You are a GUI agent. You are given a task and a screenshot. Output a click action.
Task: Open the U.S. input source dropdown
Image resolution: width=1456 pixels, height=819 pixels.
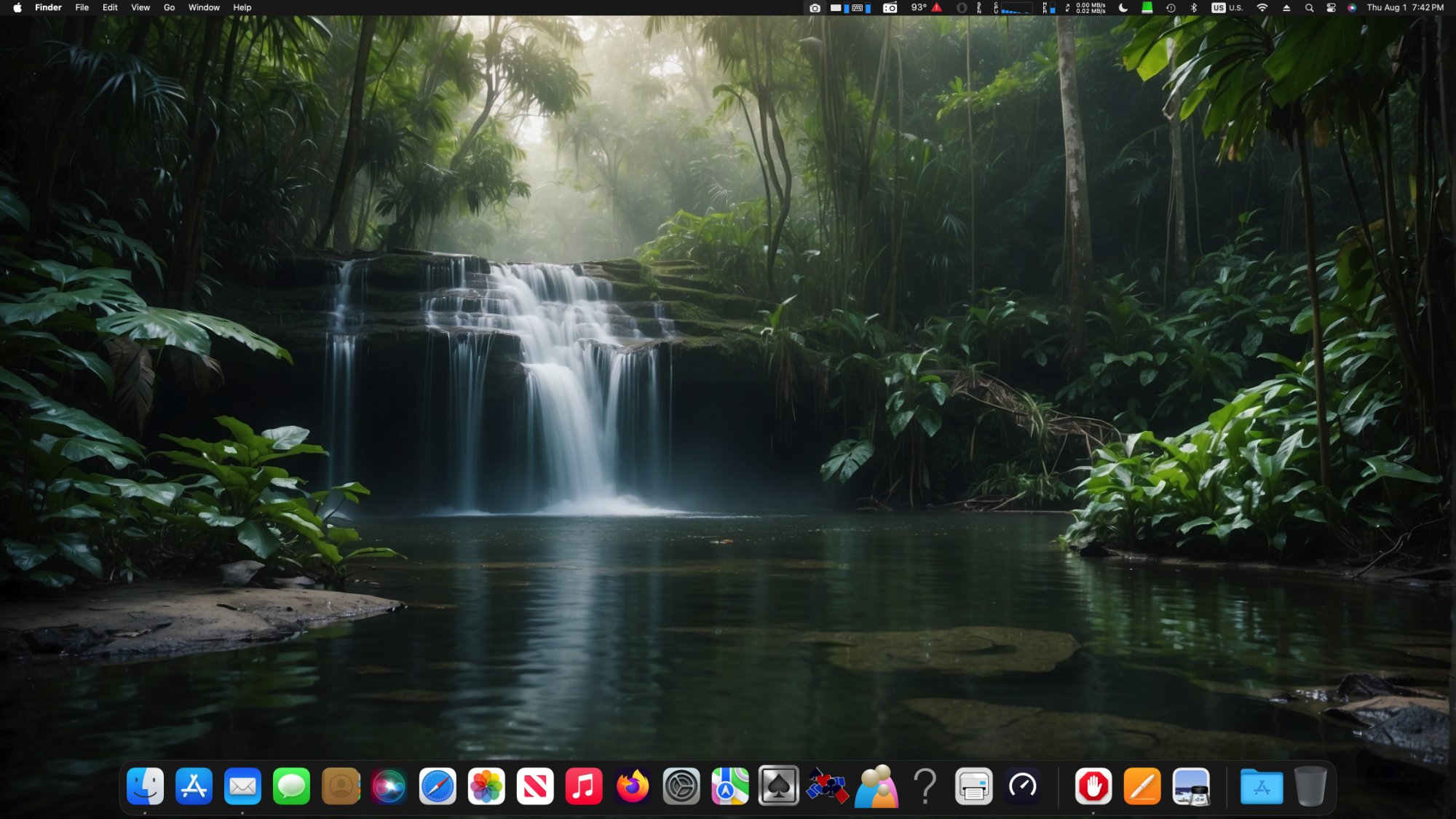tap(1227, 7)
